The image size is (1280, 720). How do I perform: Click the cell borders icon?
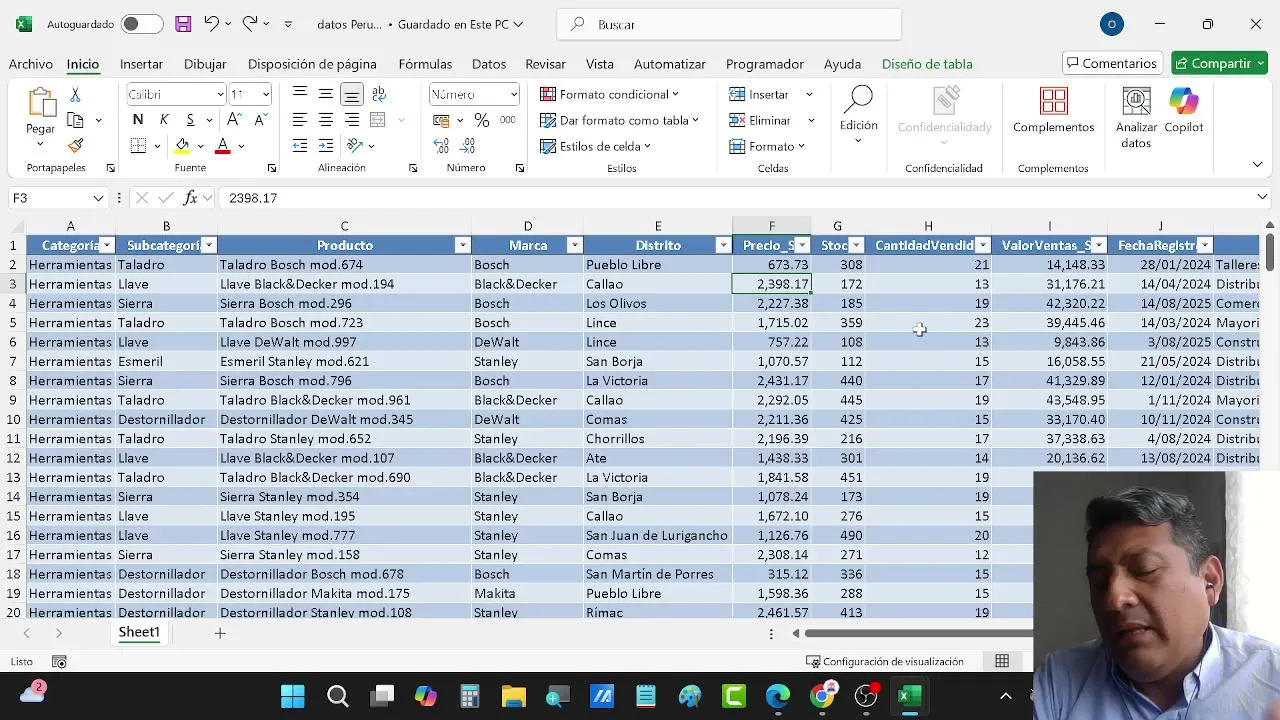pos(139,146)
